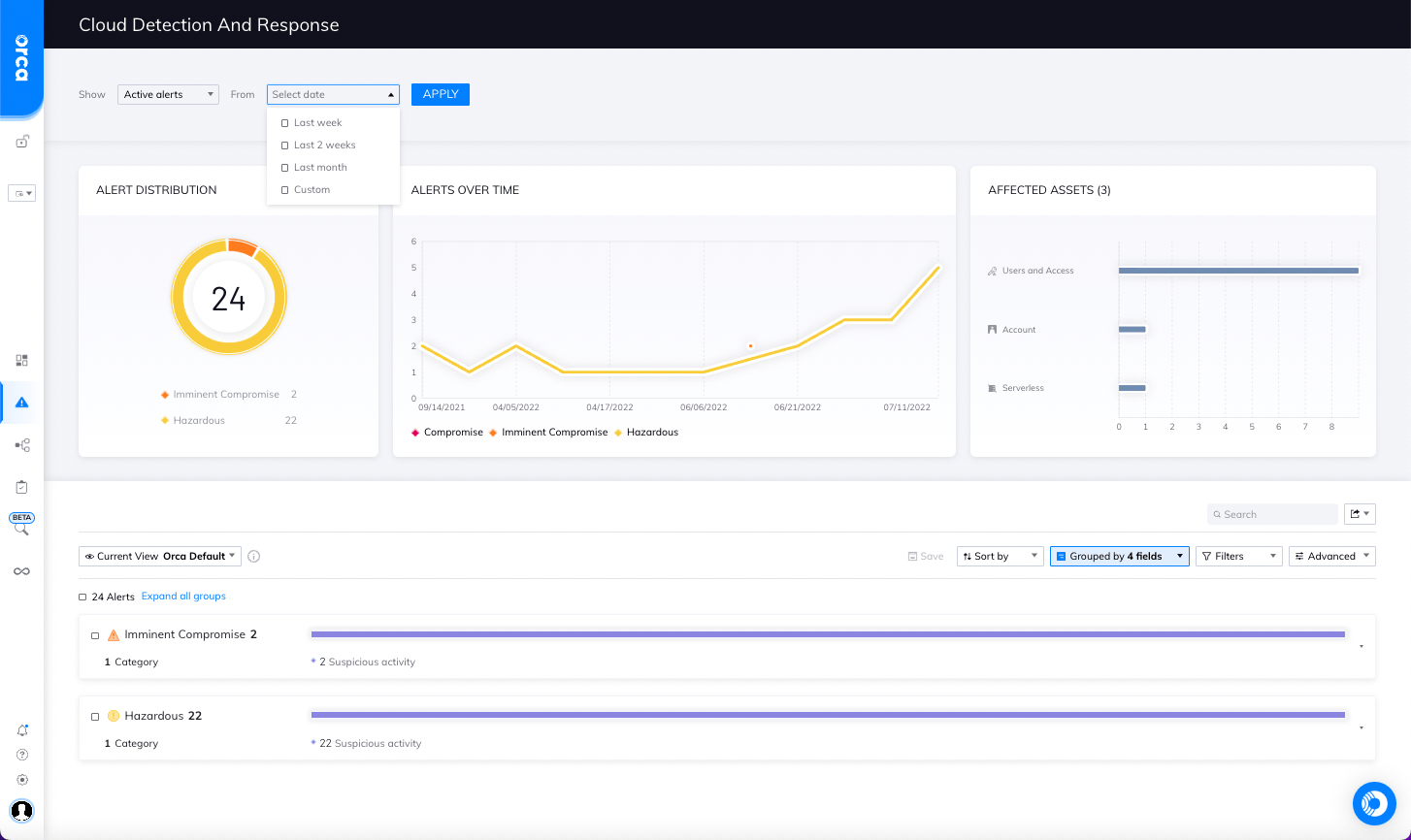Open the asset graph icon in sidebar
Image resolution: width=1411 pixels, height=840 pixels.
[x=21, y=444]
